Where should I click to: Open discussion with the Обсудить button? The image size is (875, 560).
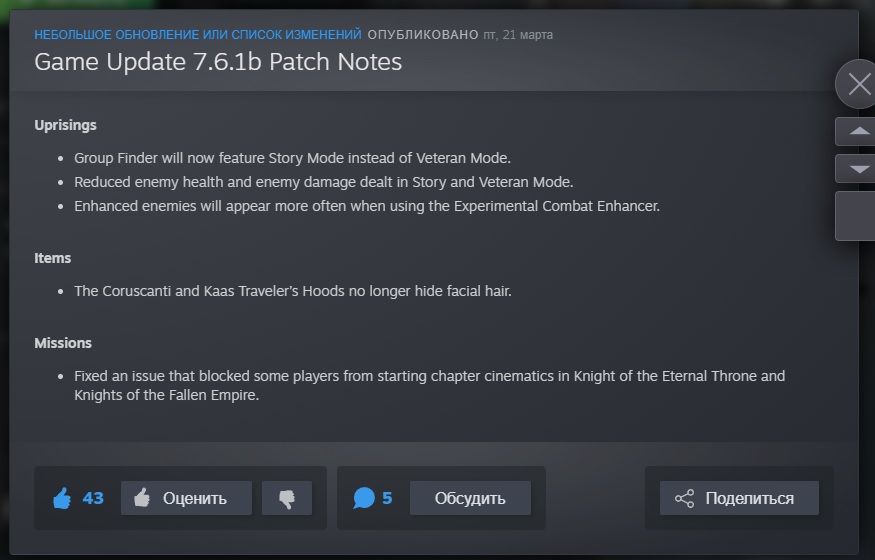[x=470, y=498]
